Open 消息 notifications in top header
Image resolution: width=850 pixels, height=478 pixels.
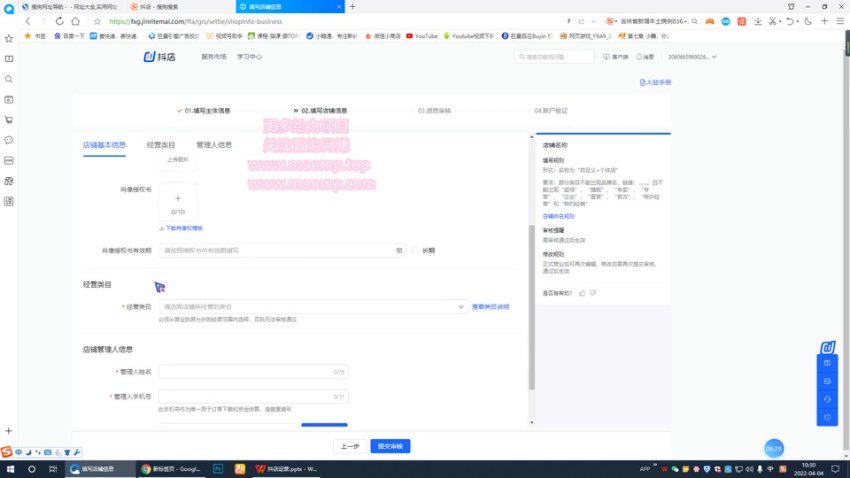click(x=645, y=57)
